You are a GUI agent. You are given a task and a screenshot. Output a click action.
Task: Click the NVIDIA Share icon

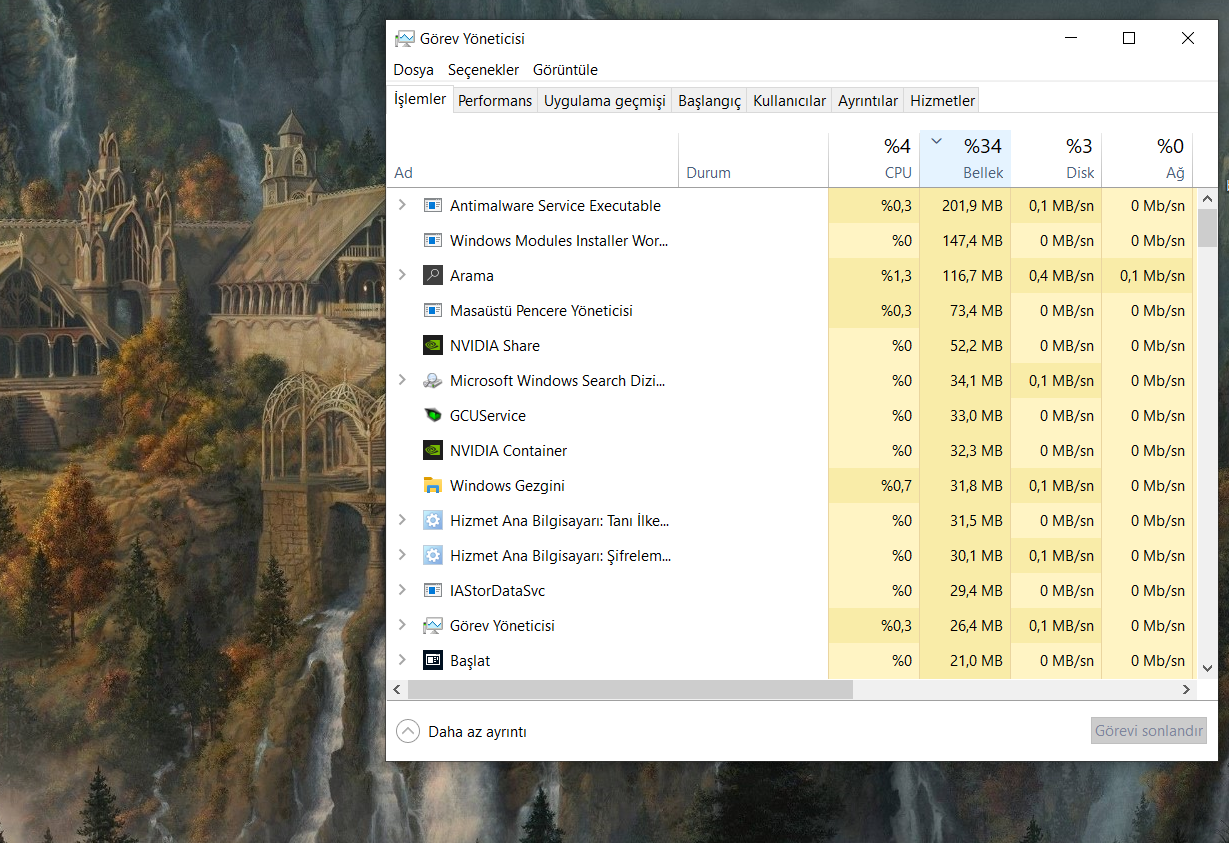[x=433, y=346]
